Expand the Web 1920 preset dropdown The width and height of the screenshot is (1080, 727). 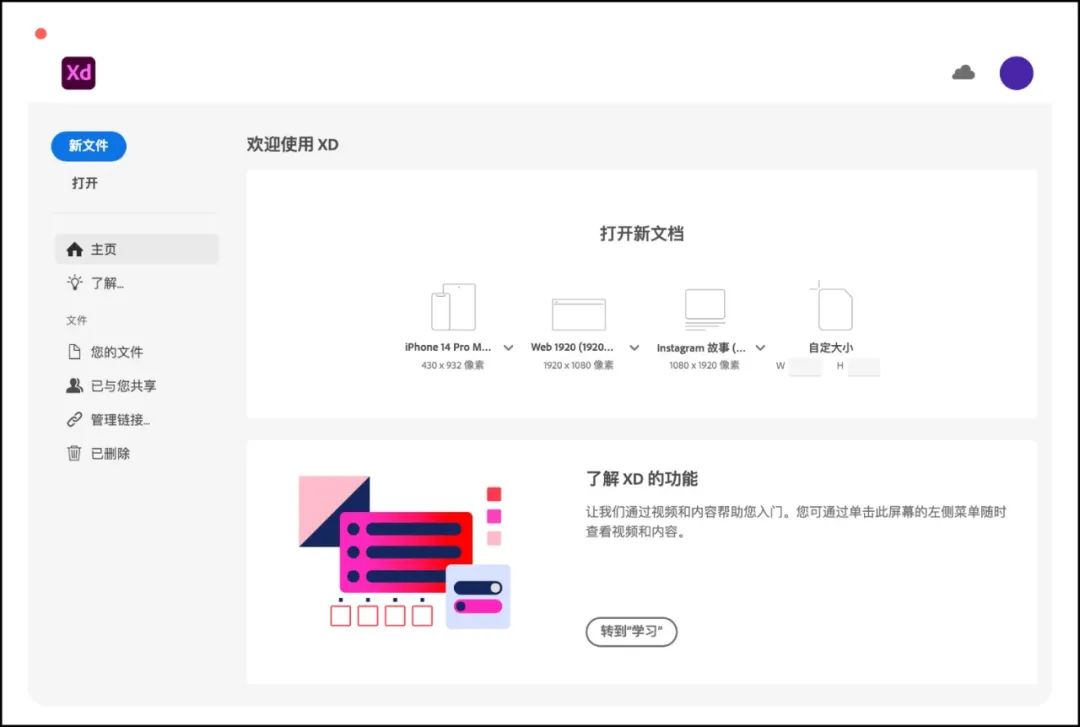pos(634,348)
